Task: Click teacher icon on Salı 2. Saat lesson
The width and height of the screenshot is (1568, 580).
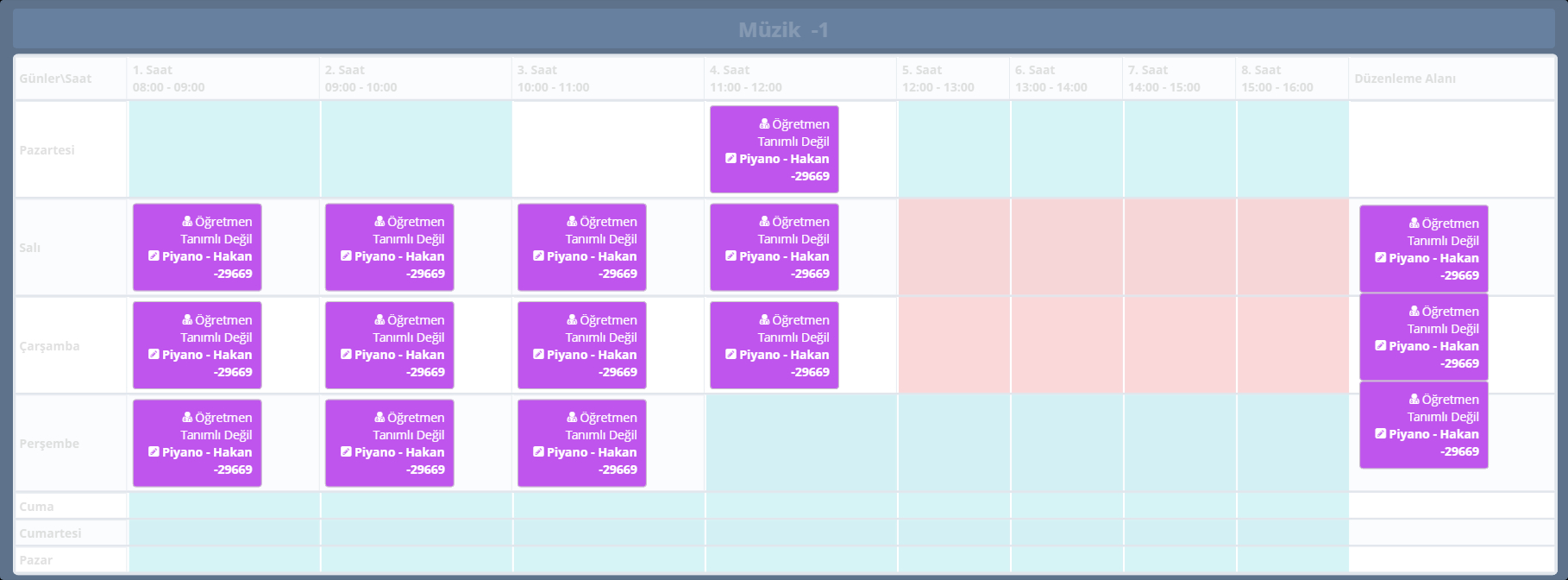Action: point(379,222)
